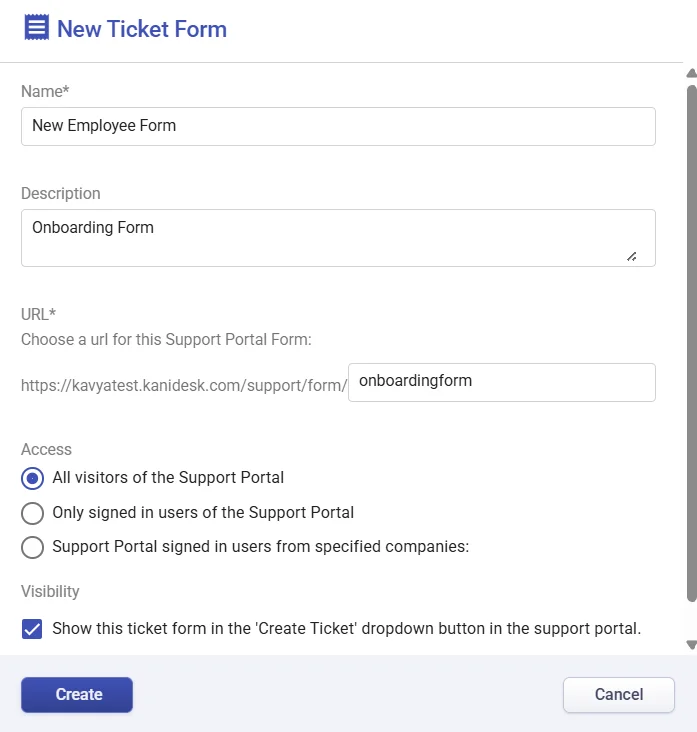The image size is (697, 732).
Task: Select 'signed in users from specified companies' radio
Action: coord(33,547)
